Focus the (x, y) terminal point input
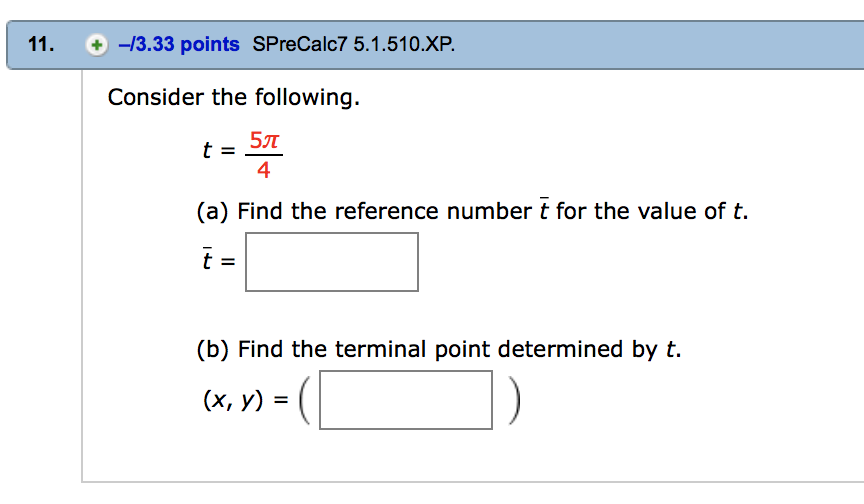The image size is (864, 504). 406,400
